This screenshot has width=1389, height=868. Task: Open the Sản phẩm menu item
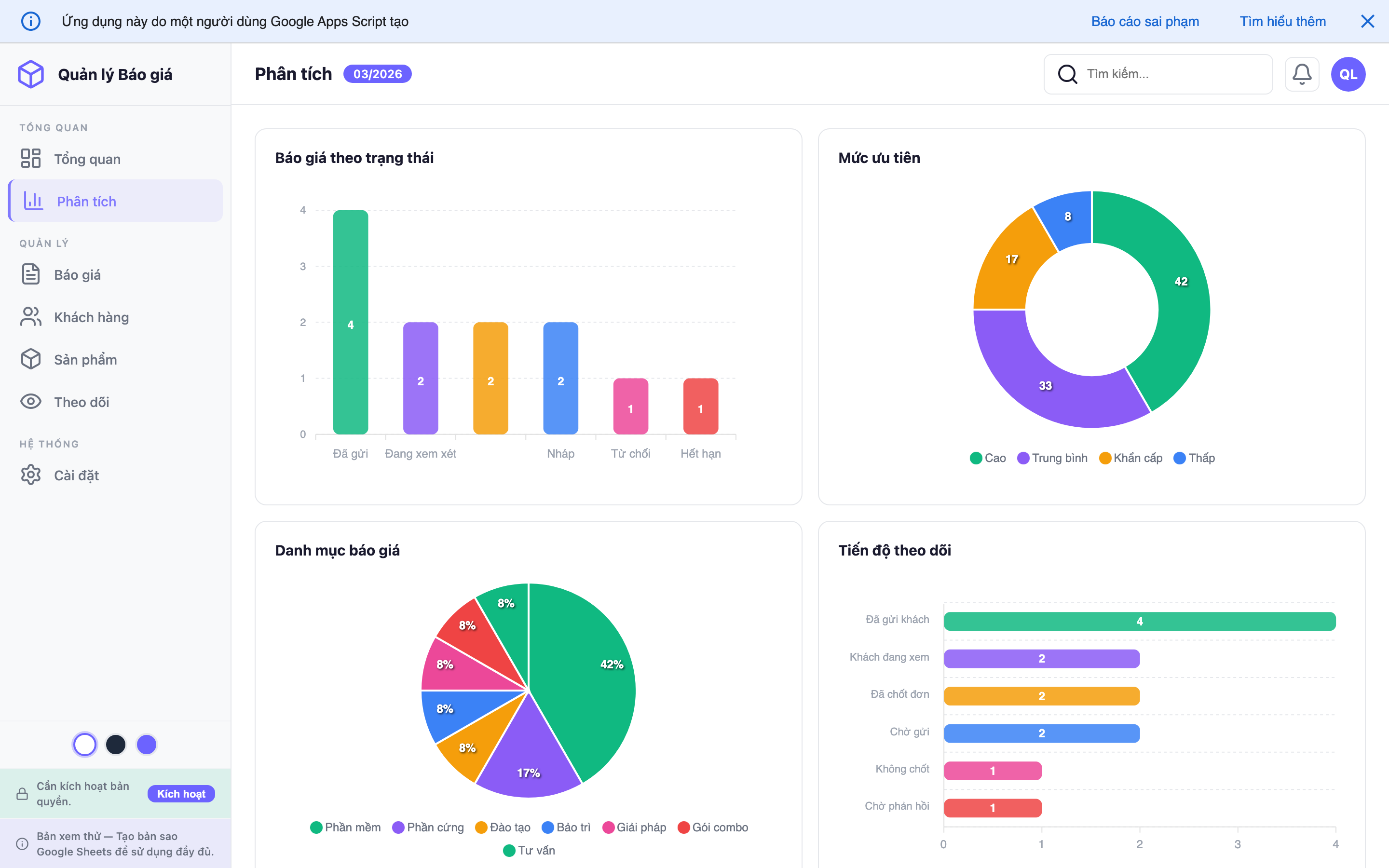[85, 359]
